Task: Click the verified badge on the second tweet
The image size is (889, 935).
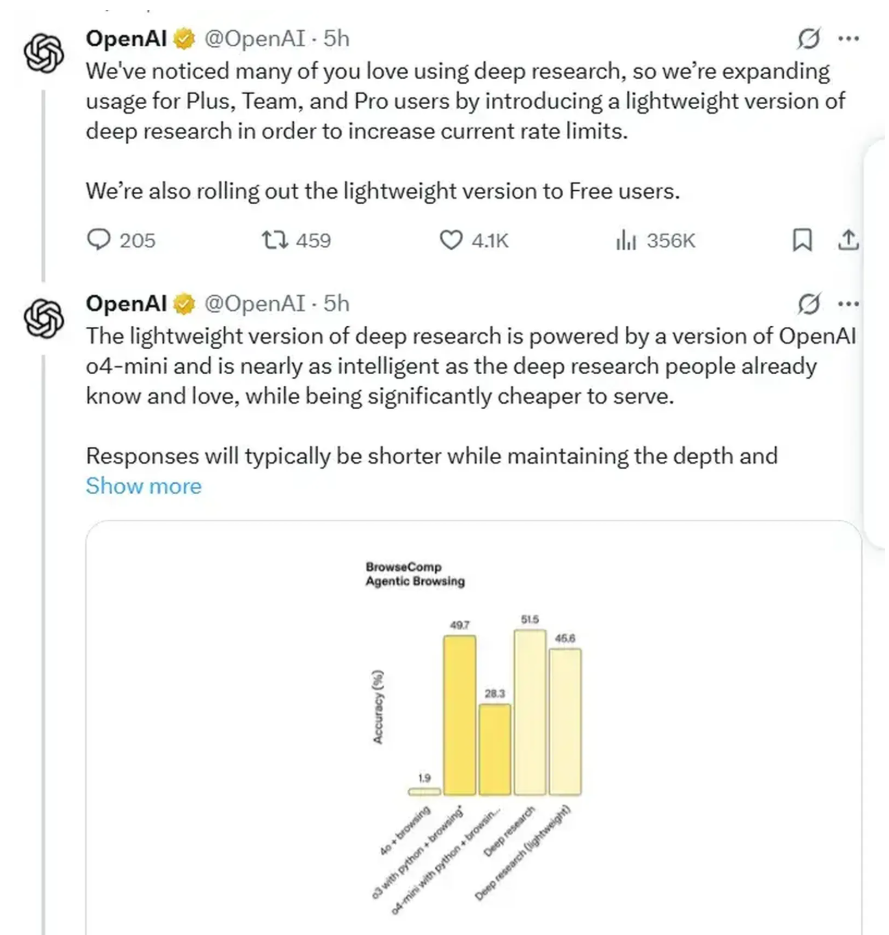Action: point(185,303)
